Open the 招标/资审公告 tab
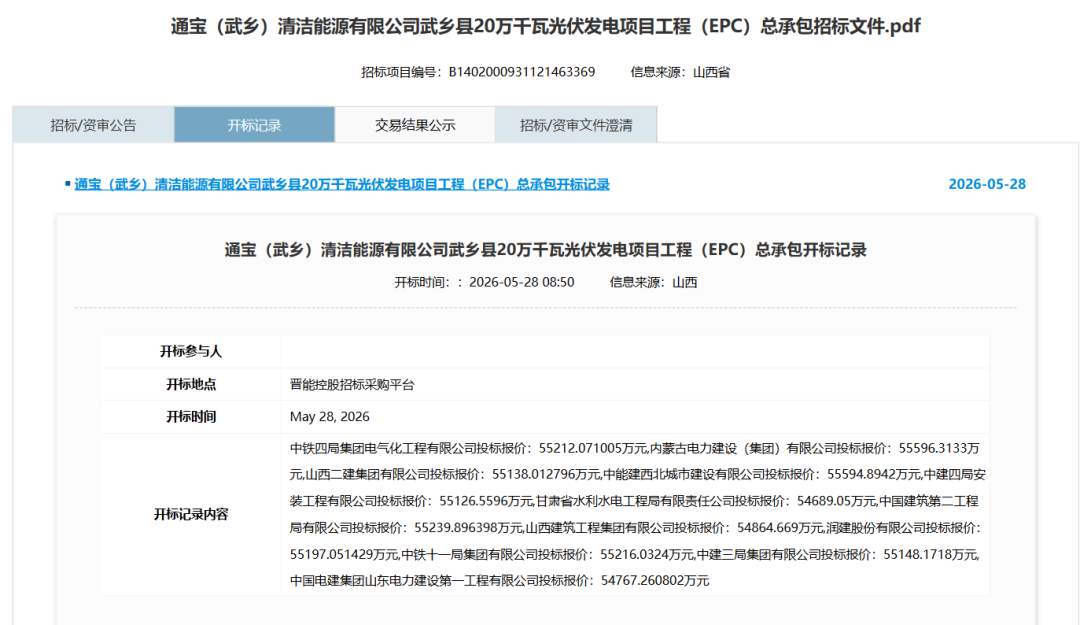The image size is (1080, 625). point(93,125)
